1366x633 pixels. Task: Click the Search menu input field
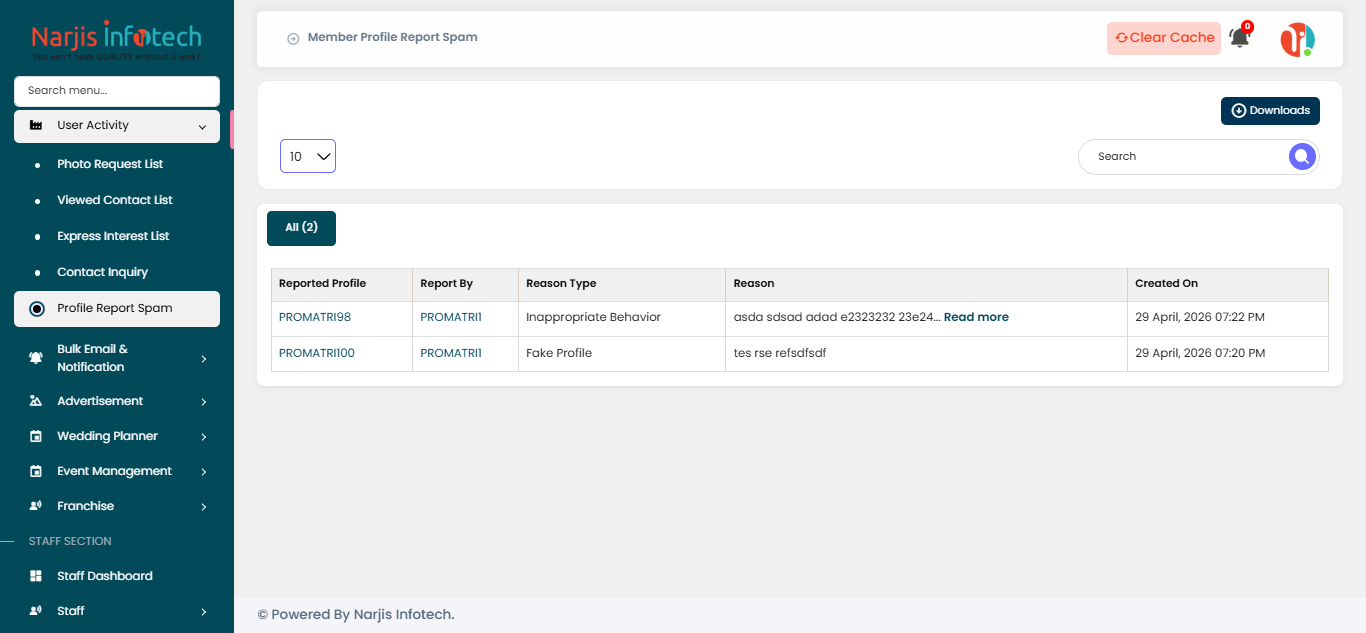117,91
